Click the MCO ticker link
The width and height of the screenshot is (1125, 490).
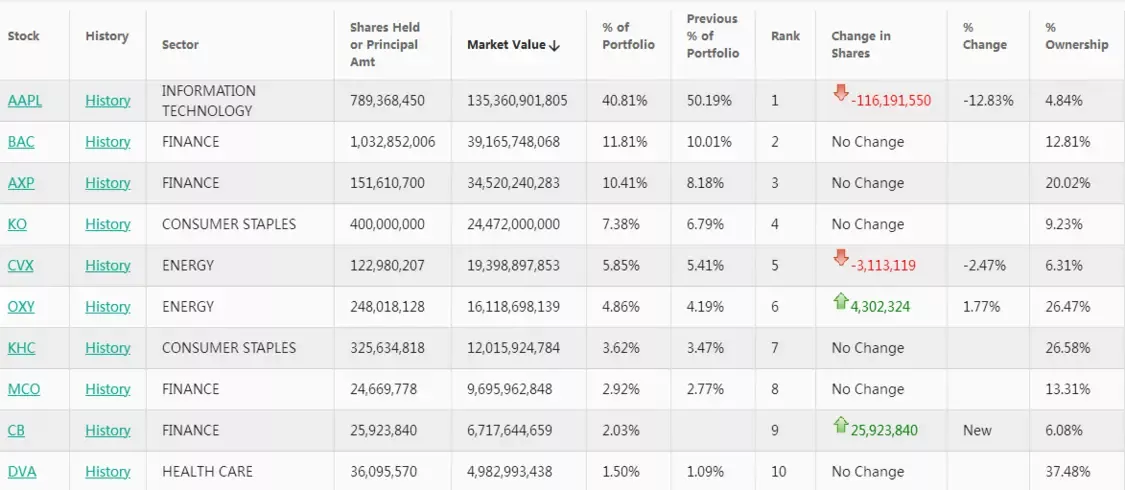(24, 389)
